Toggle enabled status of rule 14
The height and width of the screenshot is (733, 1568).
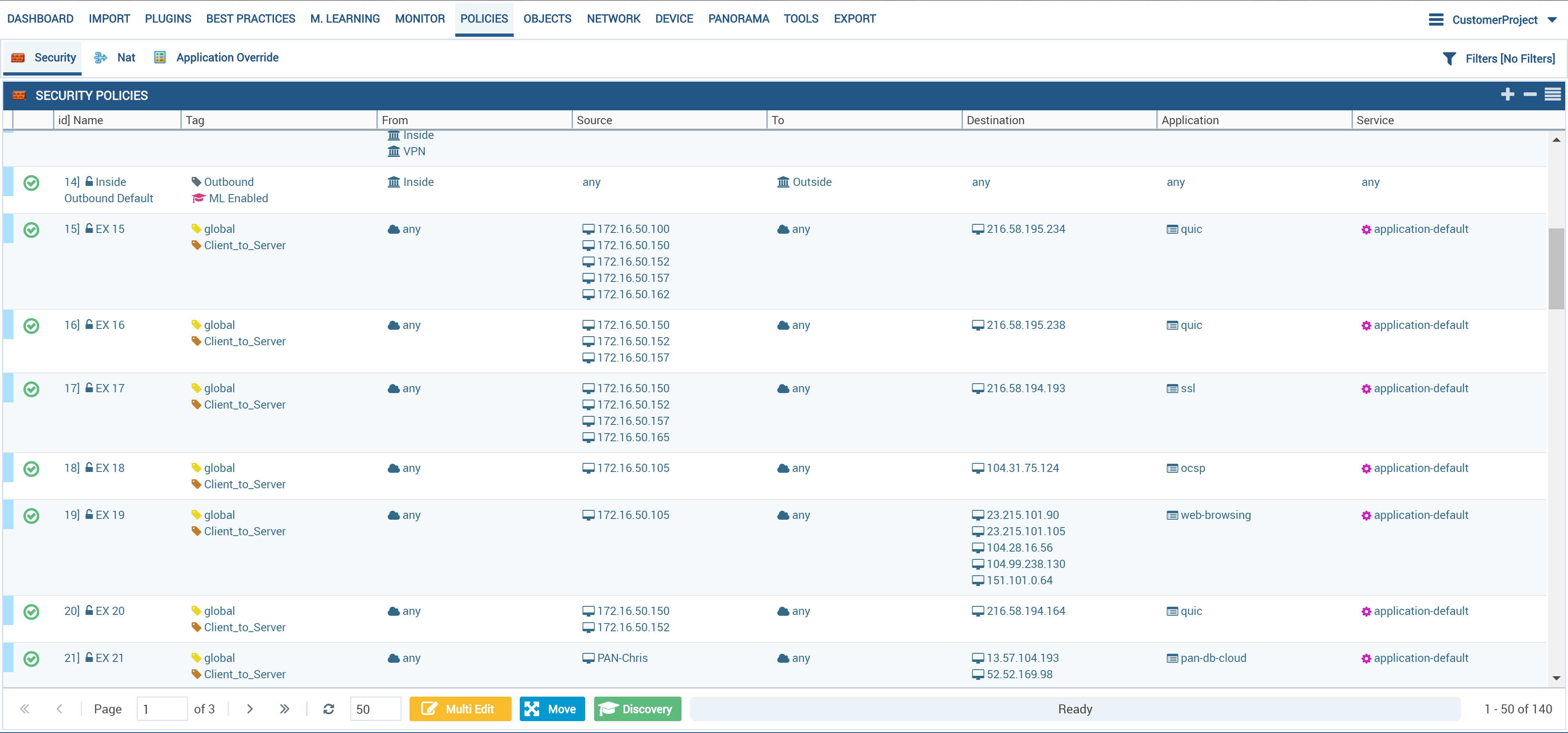click(31, 183)
